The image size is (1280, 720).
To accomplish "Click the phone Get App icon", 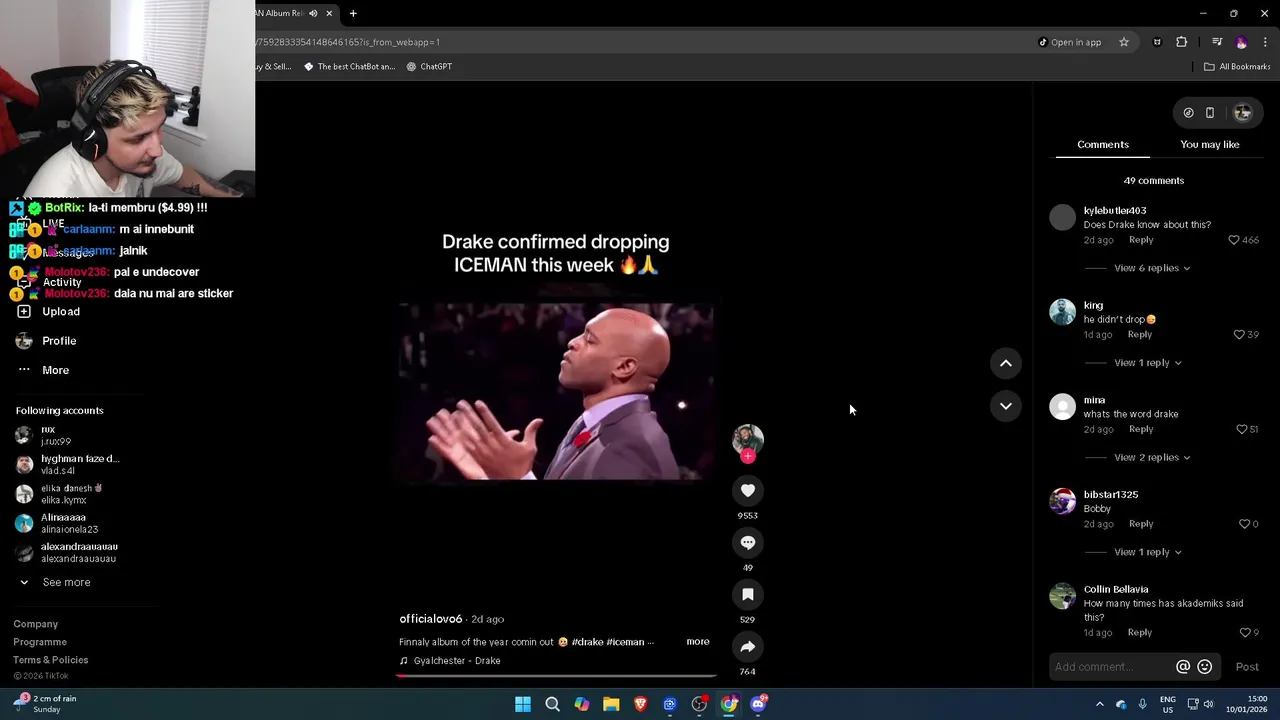I will click(1209, 113).
